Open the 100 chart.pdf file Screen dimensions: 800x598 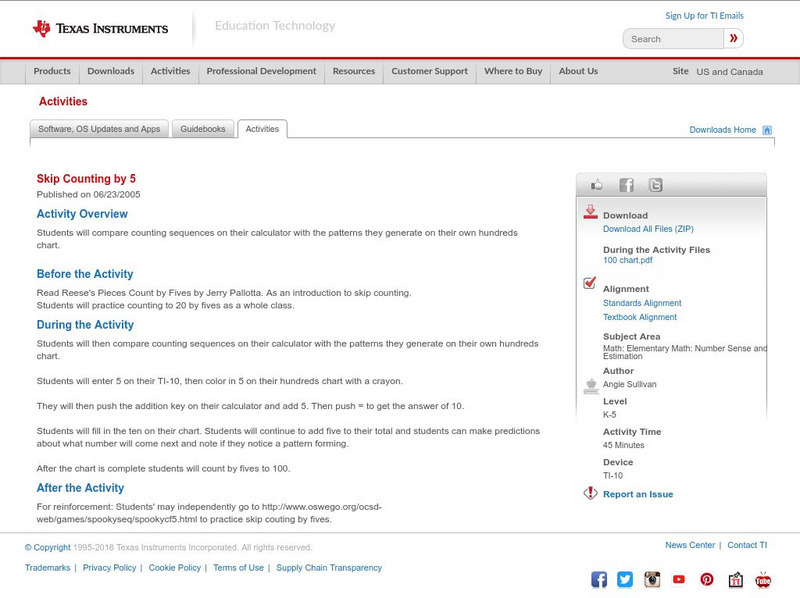point(628,260)
